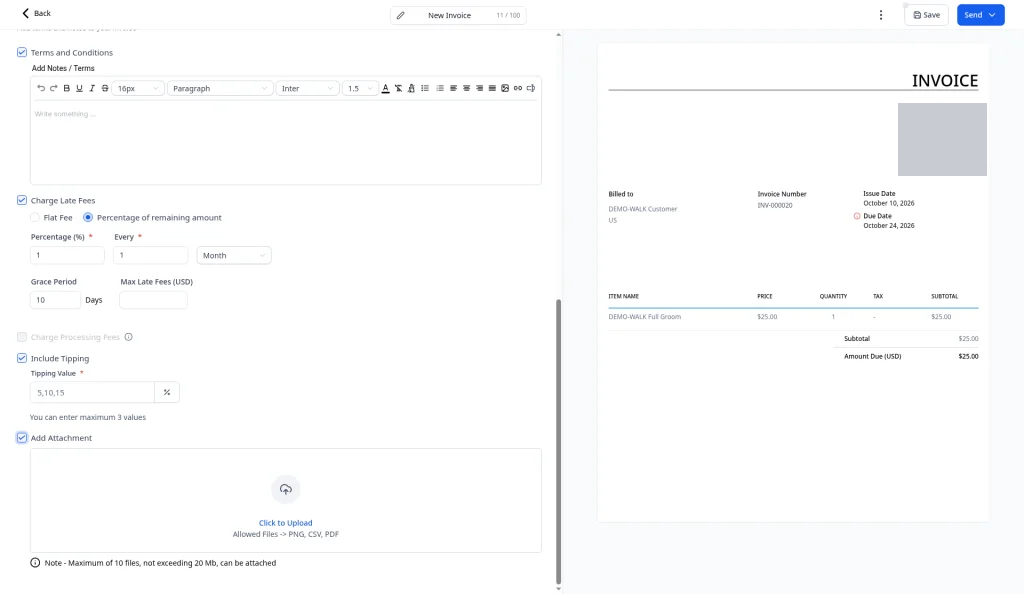Insert a bulleted list

point(425,88)
